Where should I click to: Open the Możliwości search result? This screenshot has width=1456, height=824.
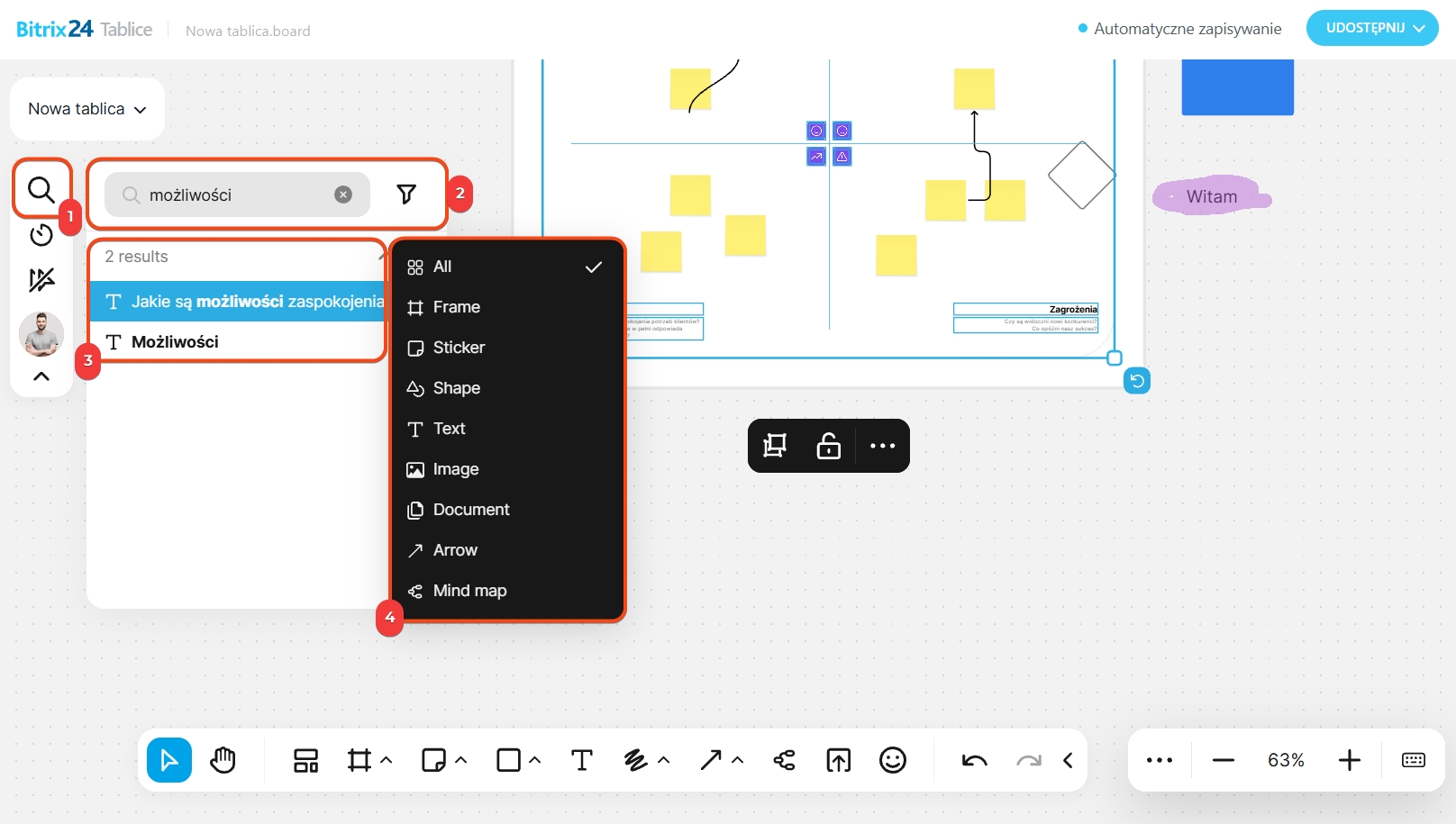pyautogui.click(x=175, y=342)
